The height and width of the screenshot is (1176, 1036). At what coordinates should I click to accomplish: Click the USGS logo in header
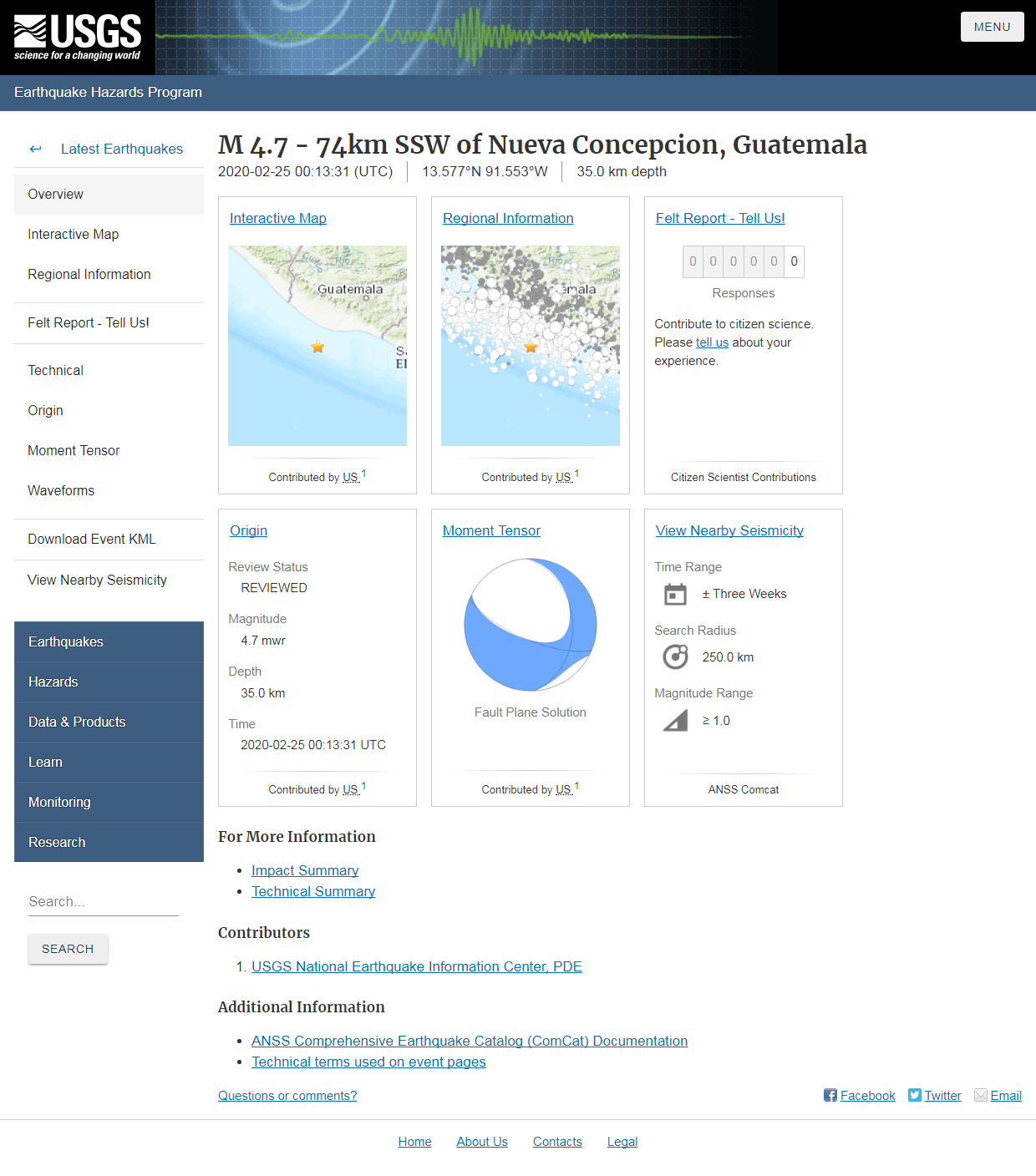[x=78, y=38]
